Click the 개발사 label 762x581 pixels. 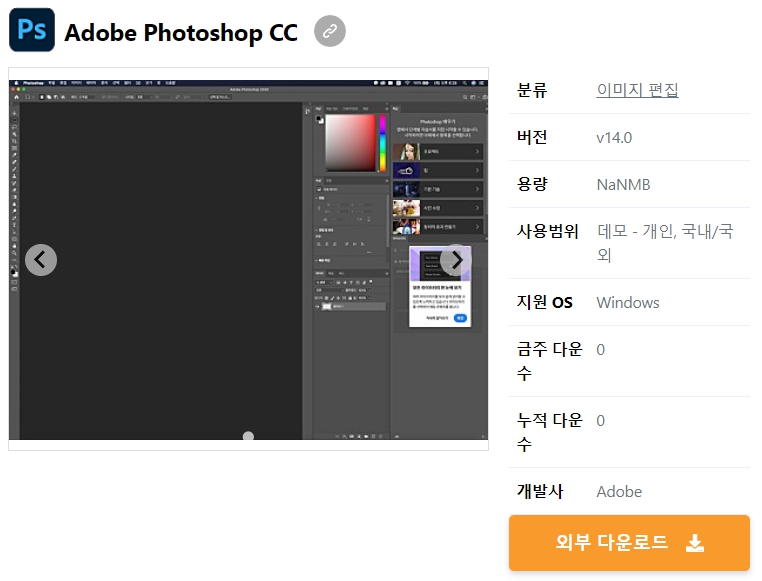pos(539,491)
